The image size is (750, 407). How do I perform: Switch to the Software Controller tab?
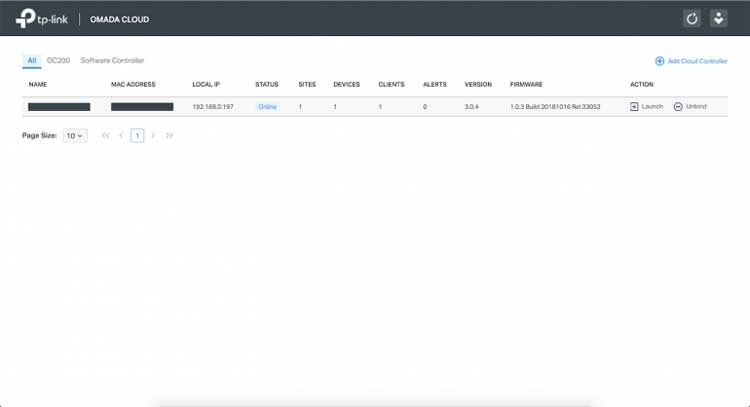tap(112, 60)
